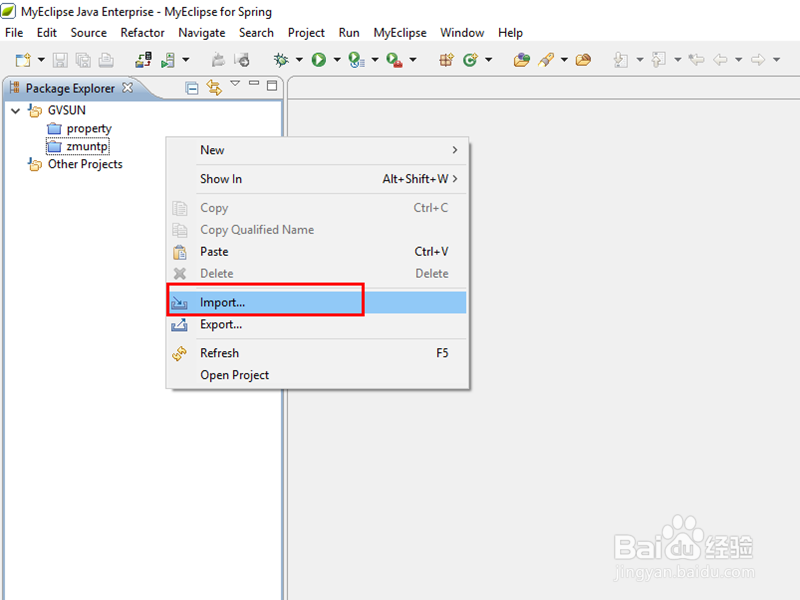This screenshot has width=800, height=600.
Task: Click the Run Last Tool icon
Action: pos(357,60)
